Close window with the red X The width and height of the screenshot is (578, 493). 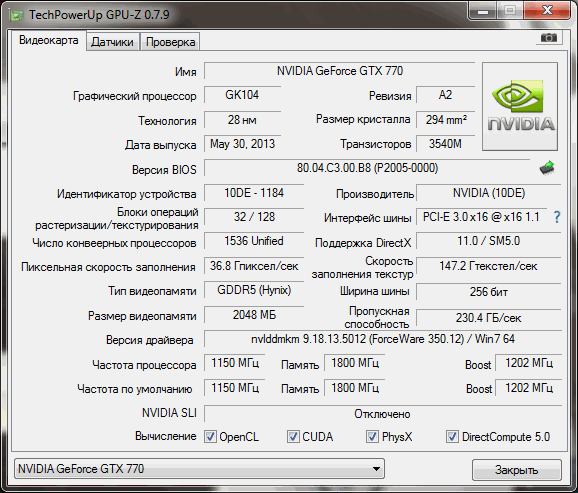tap(547, 11)
